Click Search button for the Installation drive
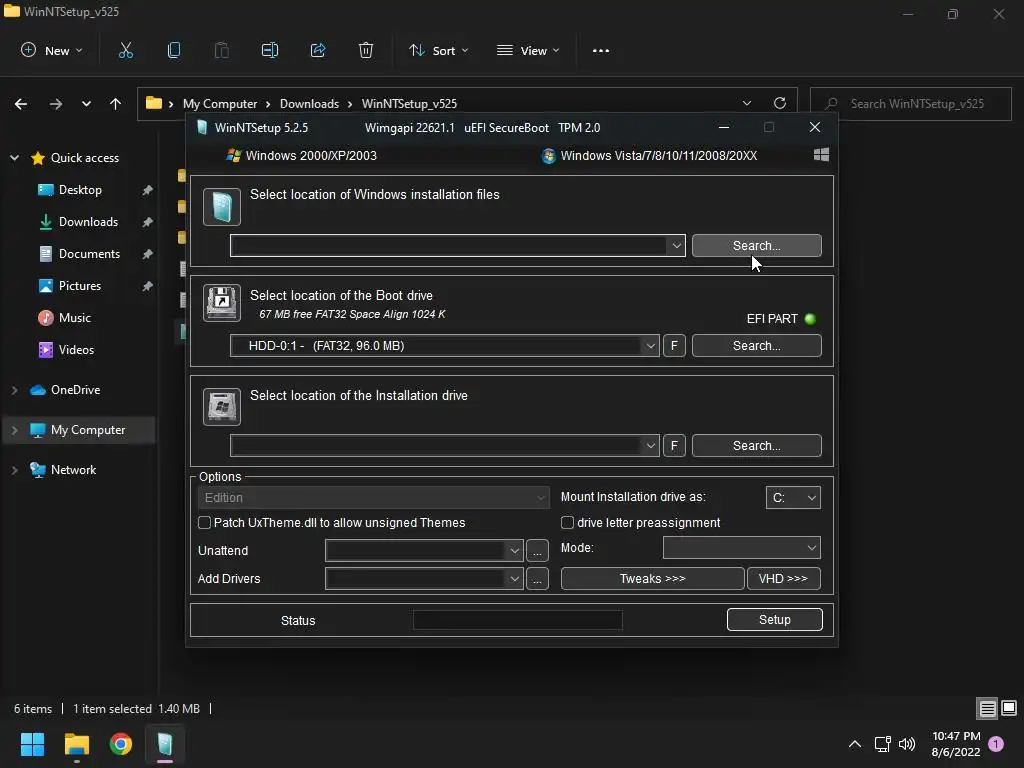The image size is (1024, 768). click(756, 445)
